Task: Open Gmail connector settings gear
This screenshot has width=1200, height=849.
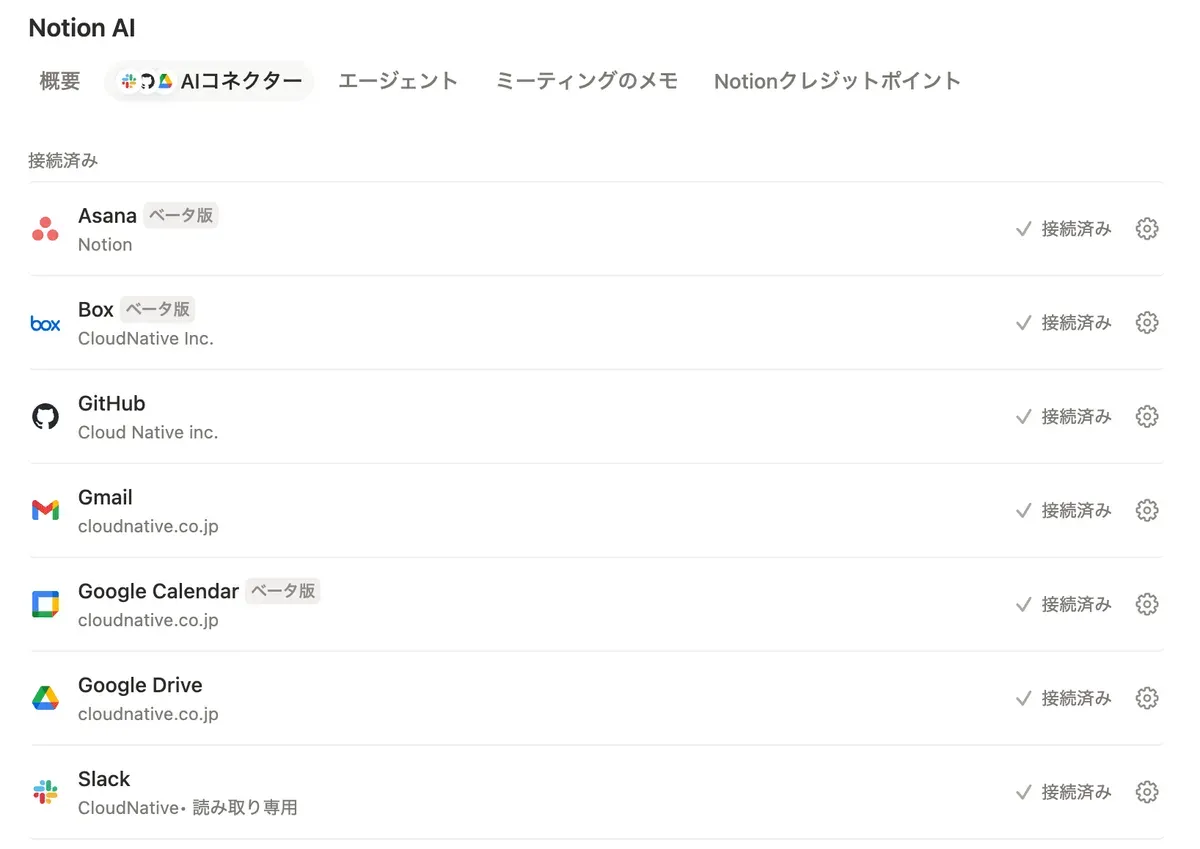Action: click(x=1147, y=511)
